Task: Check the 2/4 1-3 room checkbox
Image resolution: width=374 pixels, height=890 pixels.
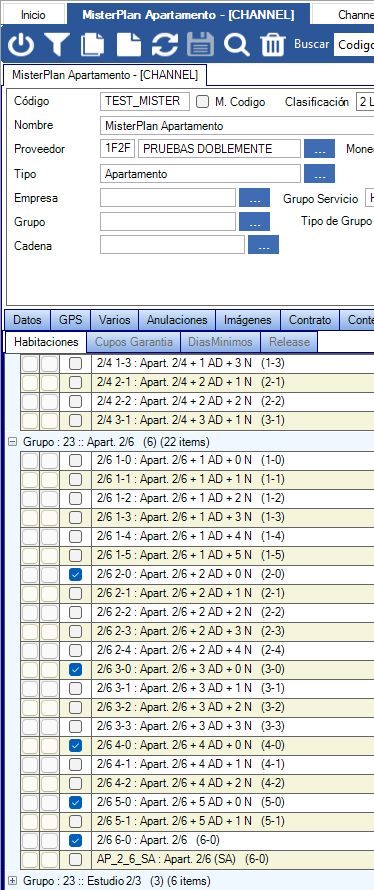Action: click(75, 364)
